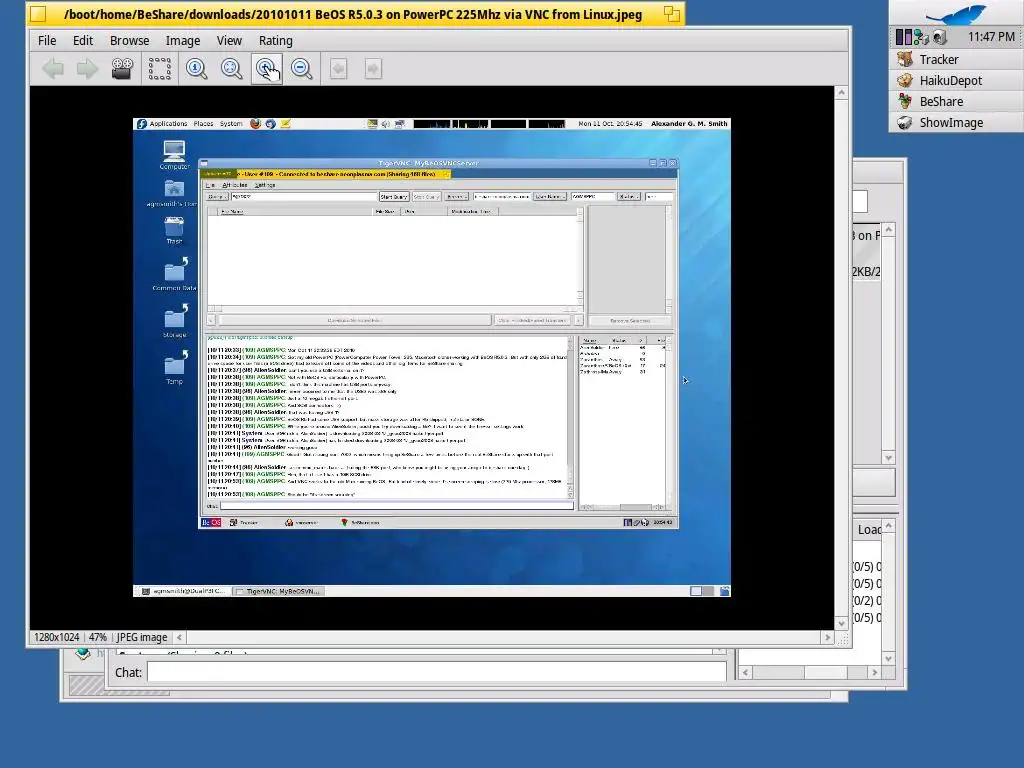Screen dimensions: 1024x768
Task: Open the Browse menu
Action: tap(129, 40)
